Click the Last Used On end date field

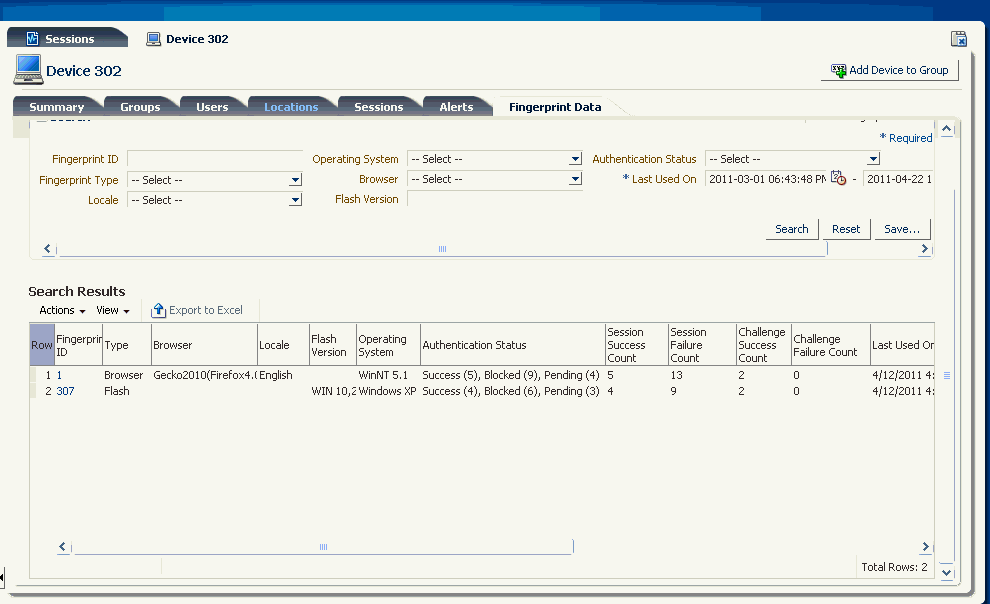point(898,179)
